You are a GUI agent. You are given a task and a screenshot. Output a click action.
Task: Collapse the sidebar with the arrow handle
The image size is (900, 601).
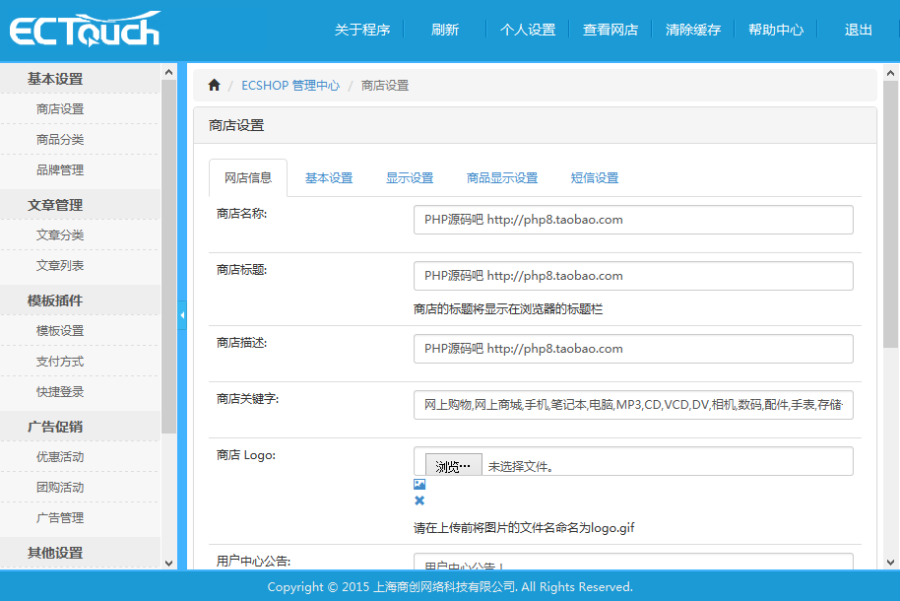click(x=182, y=315)
